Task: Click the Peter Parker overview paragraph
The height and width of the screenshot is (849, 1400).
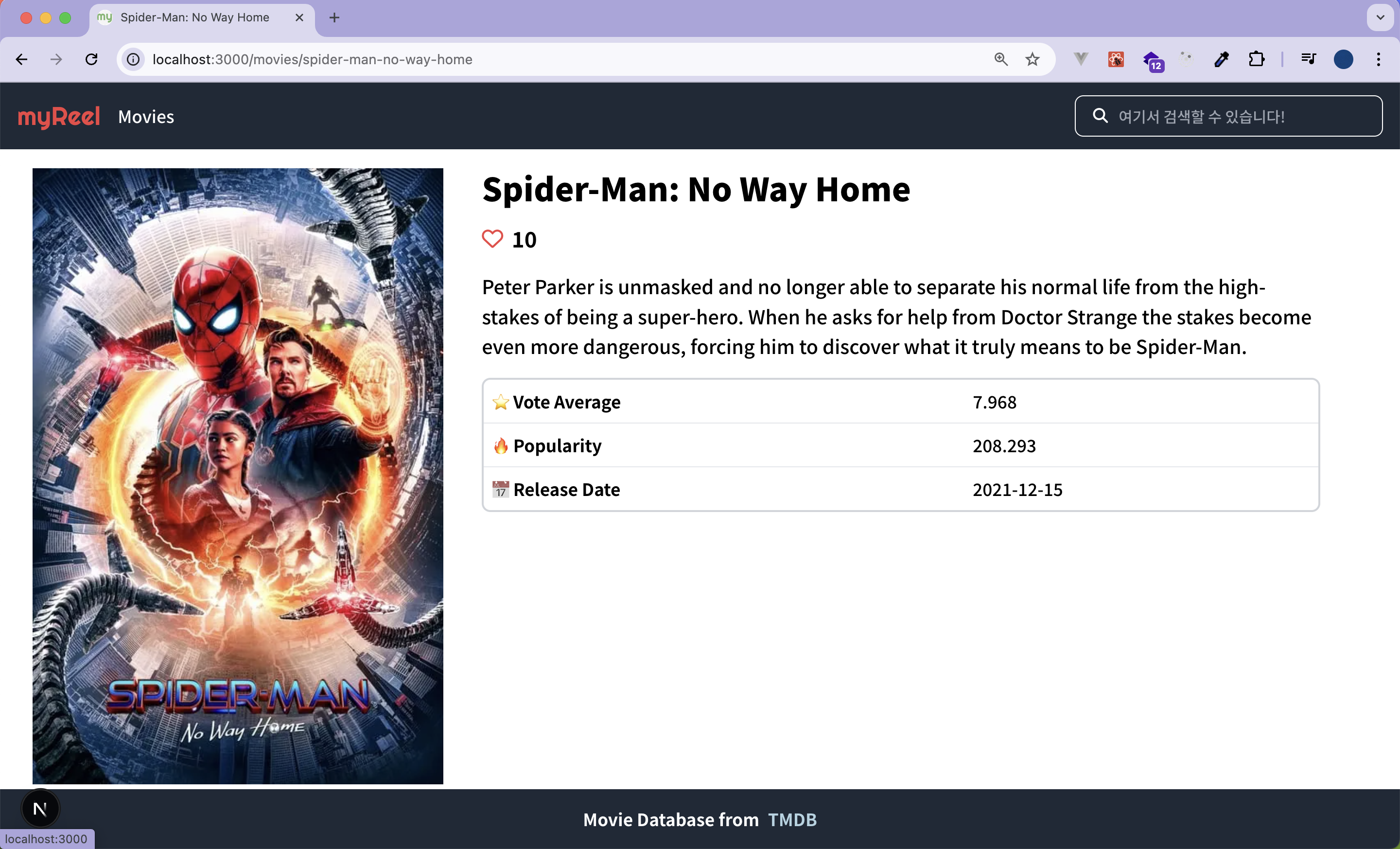Action: pyautogui.click(x=896, y=317)
